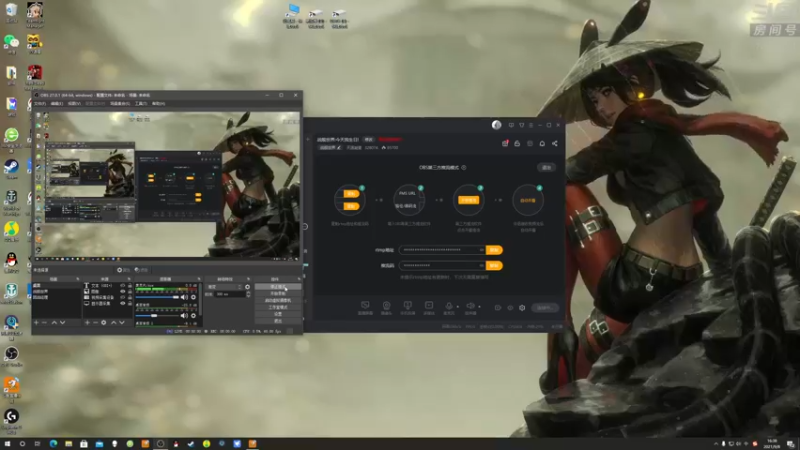Open the File menu in OBS
This screenshot has width=800, height=450.
40,104
